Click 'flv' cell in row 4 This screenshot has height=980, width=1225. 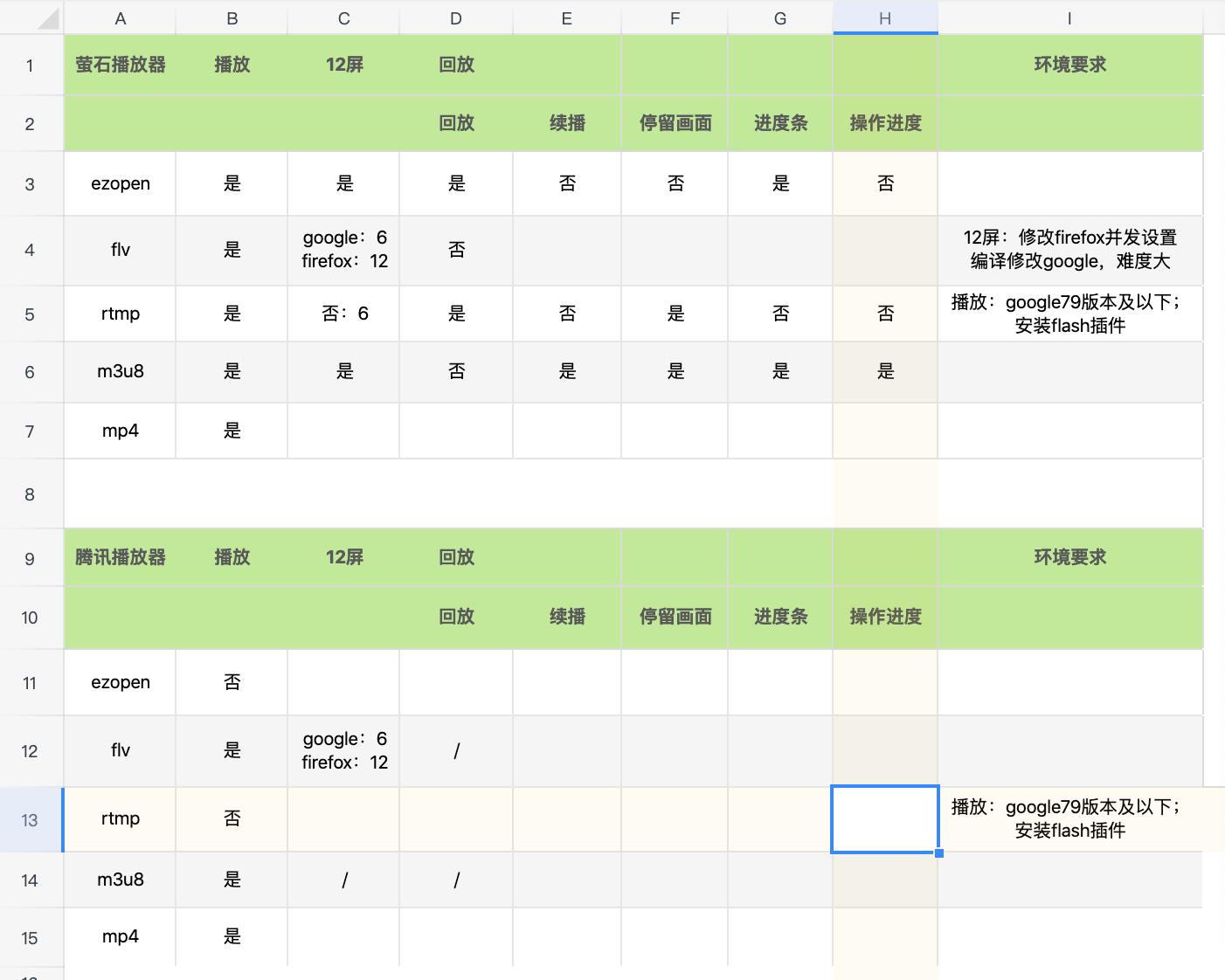click(121, 250)
